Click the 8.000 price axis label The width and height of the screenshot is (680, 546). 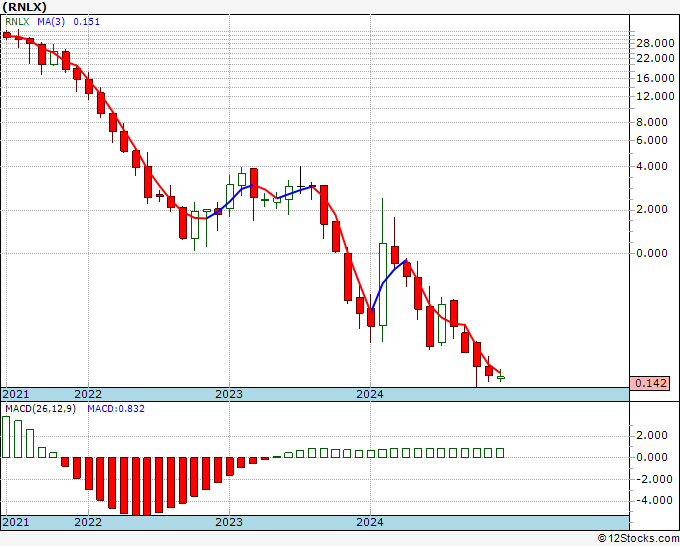pyautogui.click(x=652, y=122)
